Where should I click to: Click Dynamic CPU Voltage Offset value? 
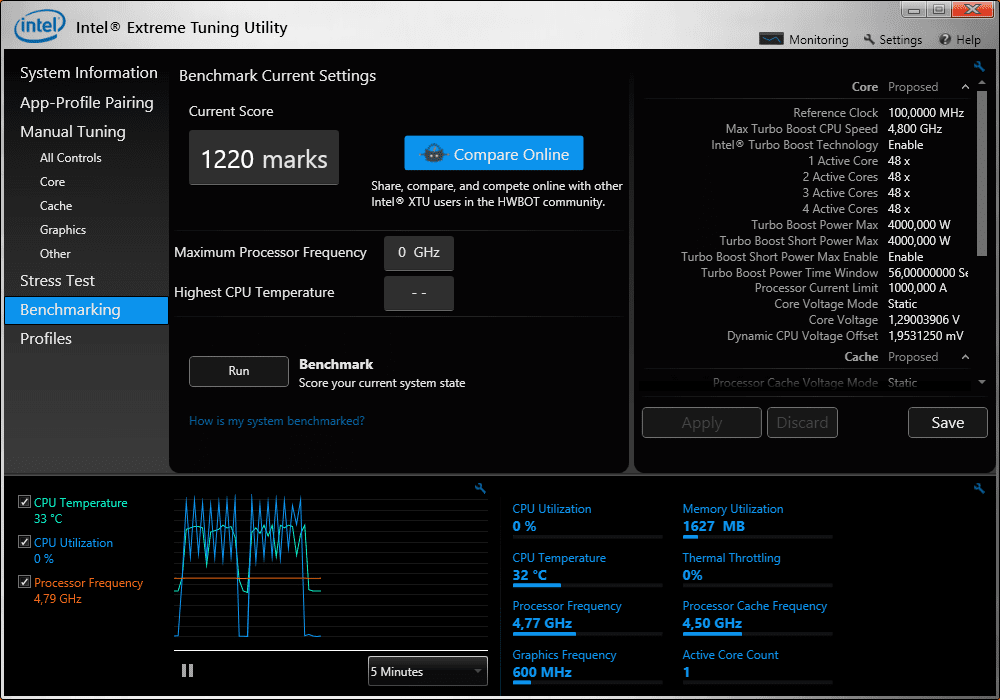(925, 336)
